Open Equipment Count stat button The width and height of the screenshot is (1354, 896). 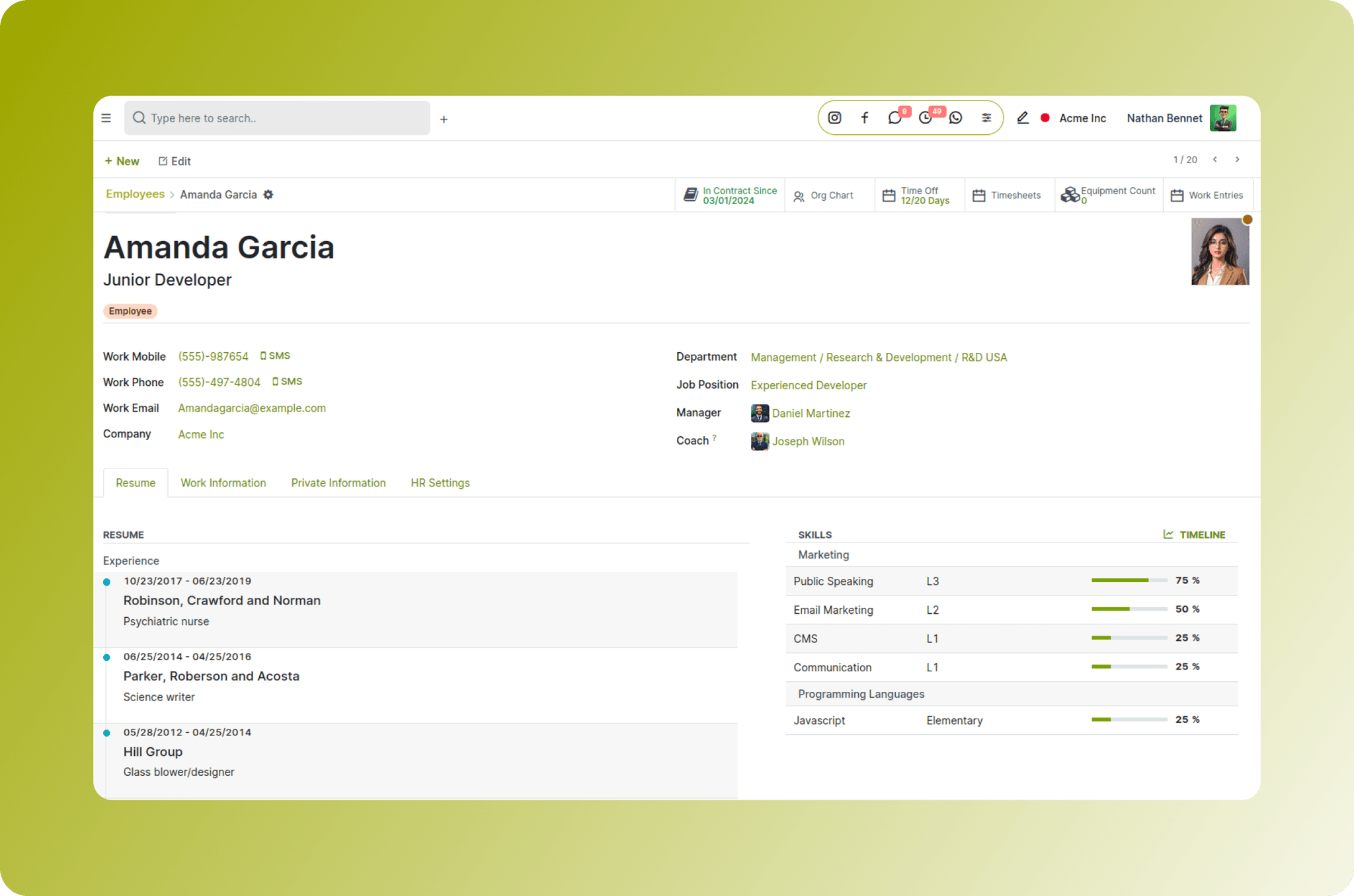(x=1109, y=196)
